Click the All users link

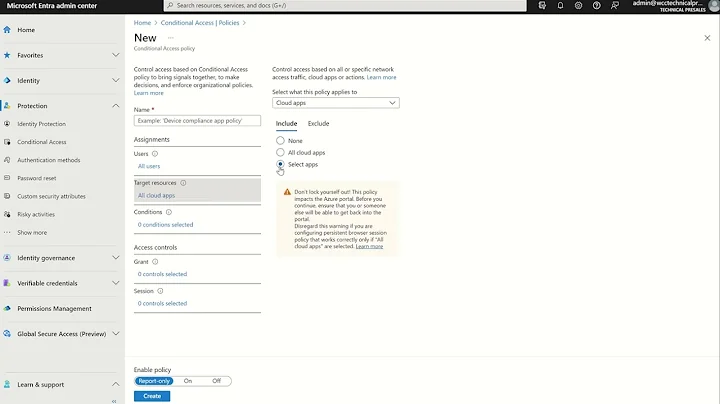tap(149, 166)
